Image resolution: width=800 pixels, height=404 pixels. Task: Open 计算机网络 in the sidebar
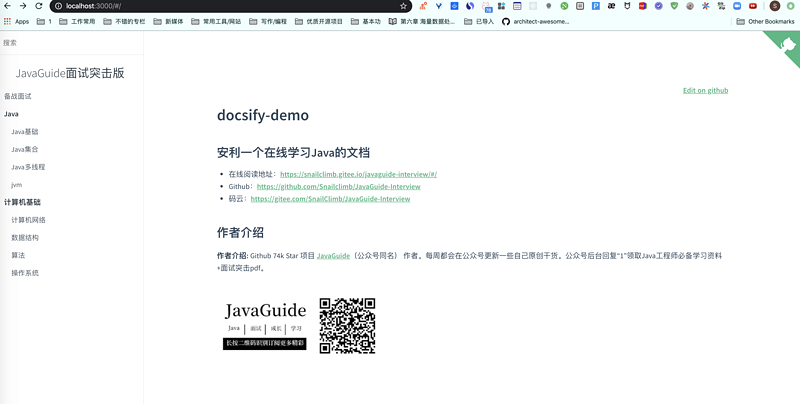28,220
